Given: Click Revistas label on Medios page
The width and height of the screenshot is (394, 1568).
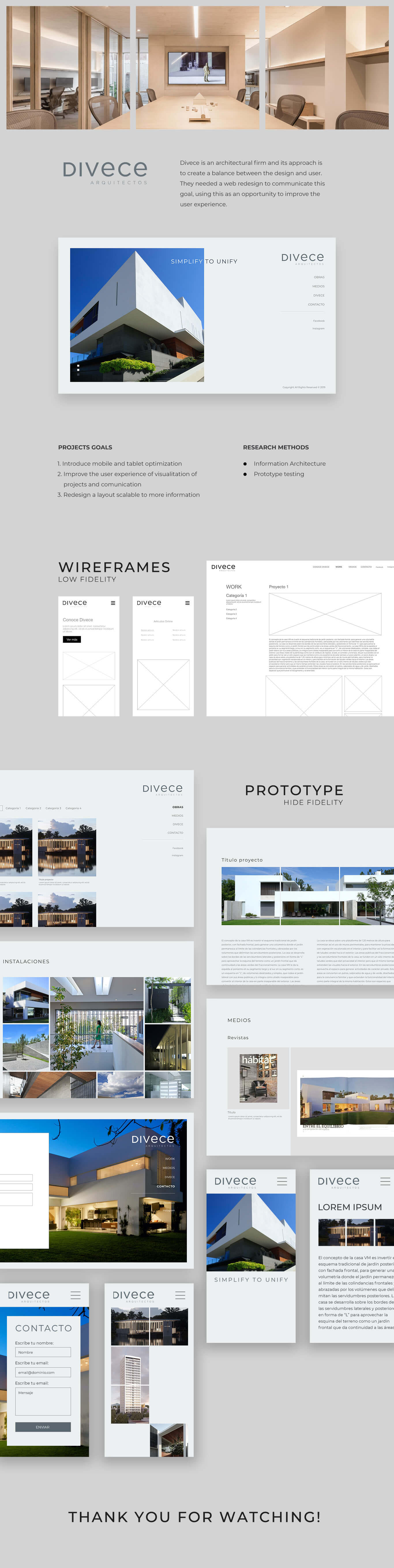Looking at the screenshot, I should (x=238, y=1037).
